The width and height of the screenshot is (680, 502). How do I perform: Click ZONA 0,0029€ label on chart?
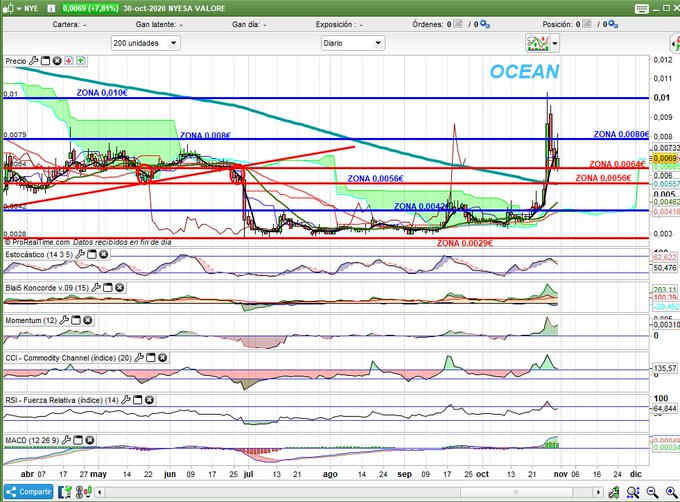coord(464,244)
